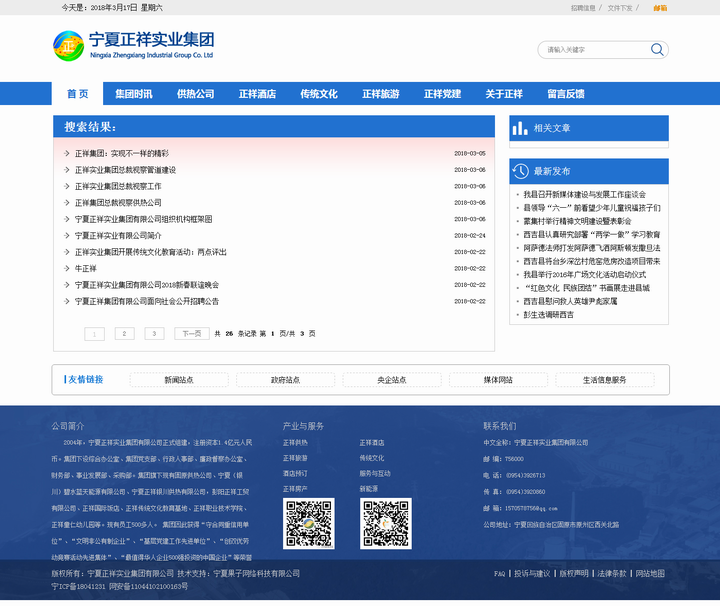
Task: Open result 2018新春联谊晚会
Action: (147, 285)
